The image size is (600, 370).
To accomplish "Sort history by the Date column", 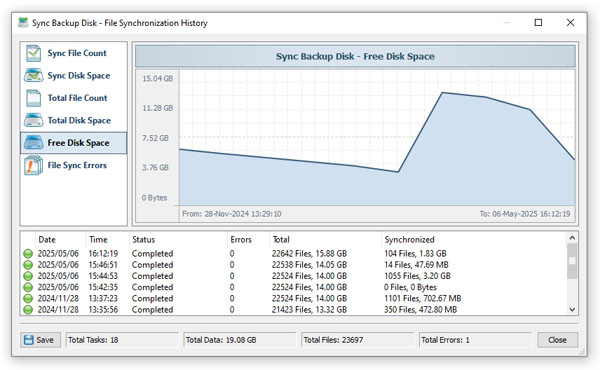I will coord(60,240).
